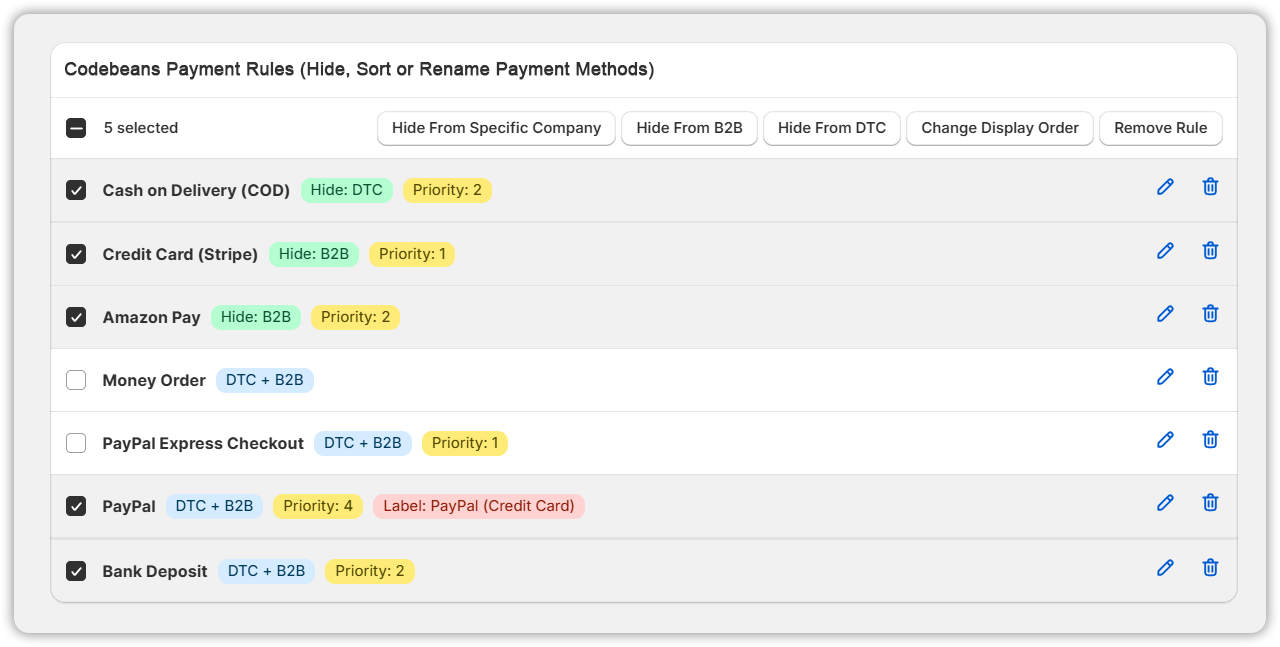Viewport: 1280px width, 647px height.
Task: Click Hide From Specific Company button
Action: click(496, 128)
